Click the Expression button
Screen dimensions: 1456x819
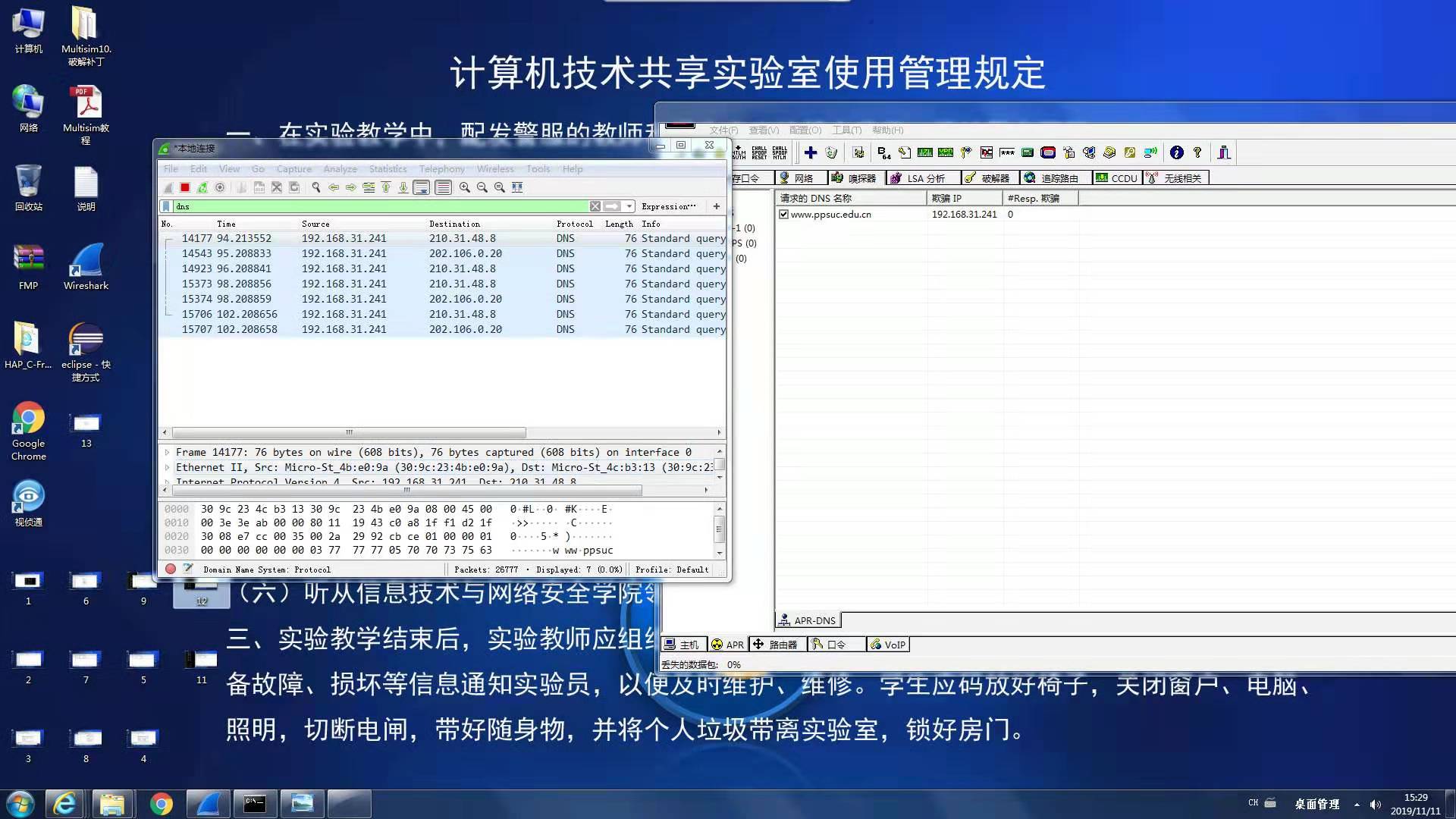(x=667, y=206)
